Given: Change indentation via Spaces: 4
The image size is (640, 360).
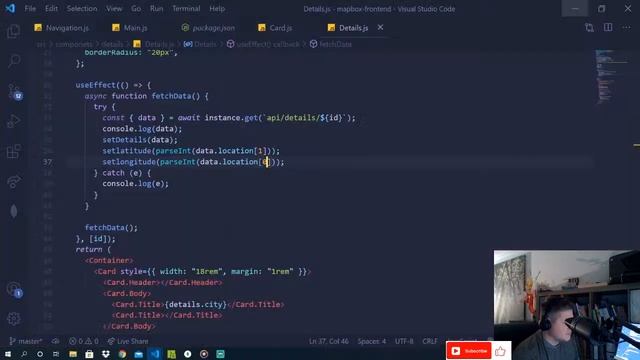Looking at the screenshot, I should (371, 341).
